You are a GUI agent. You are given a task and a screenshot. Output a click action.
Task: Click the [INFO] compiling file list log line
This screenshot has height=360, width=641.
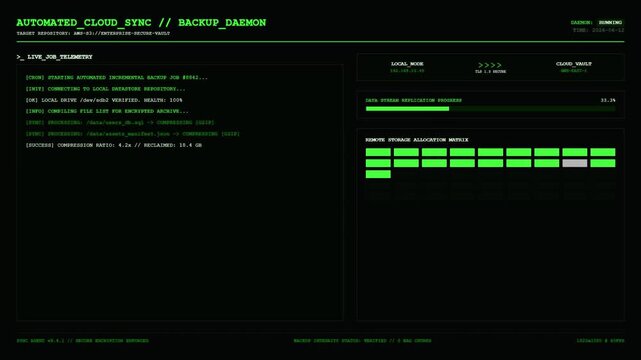[x=107, y=111]
